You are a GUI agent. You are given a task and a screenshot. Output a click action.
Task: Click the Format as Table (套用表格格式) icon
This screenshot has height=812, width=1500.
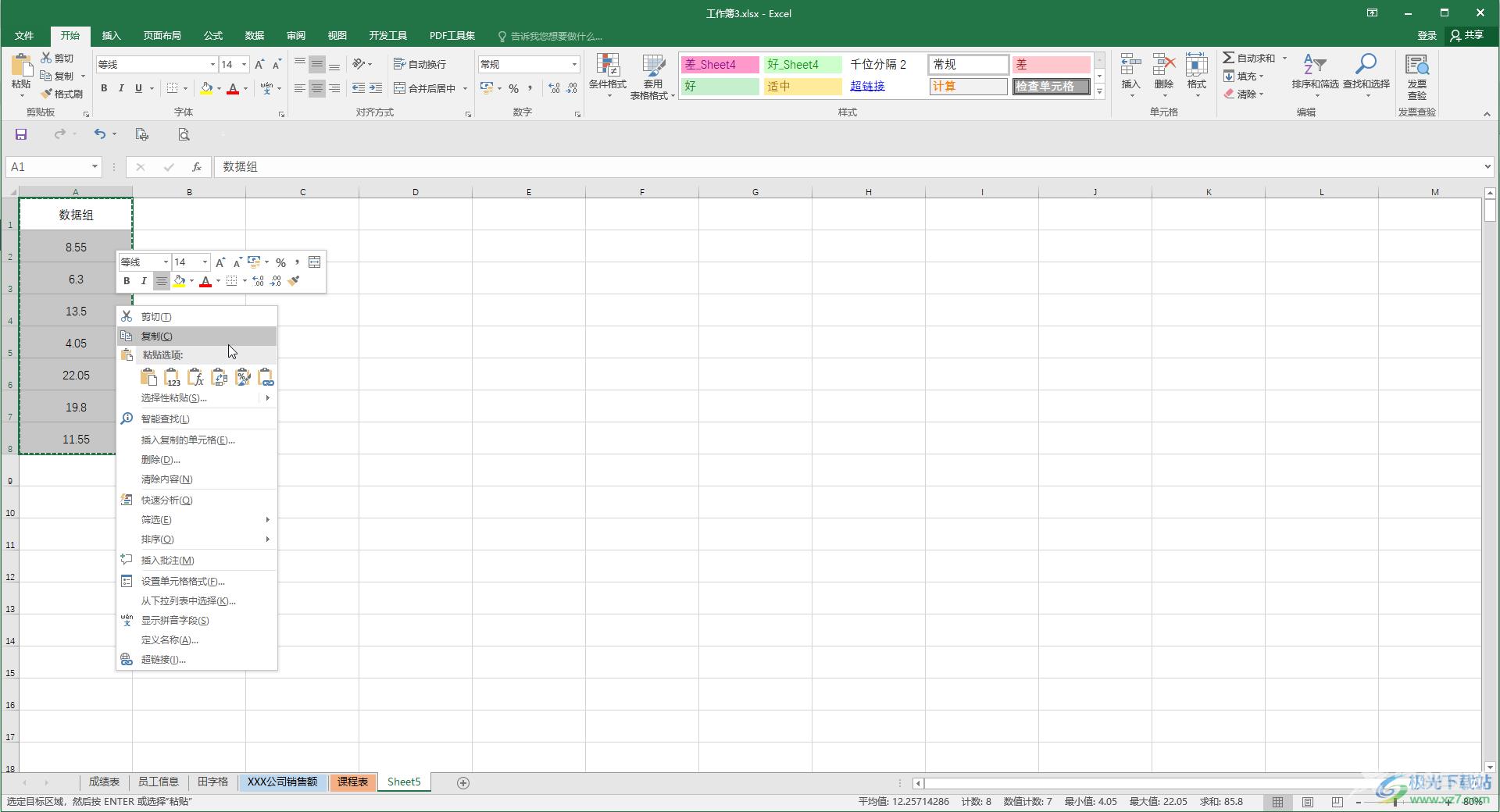tap(652, 66)
